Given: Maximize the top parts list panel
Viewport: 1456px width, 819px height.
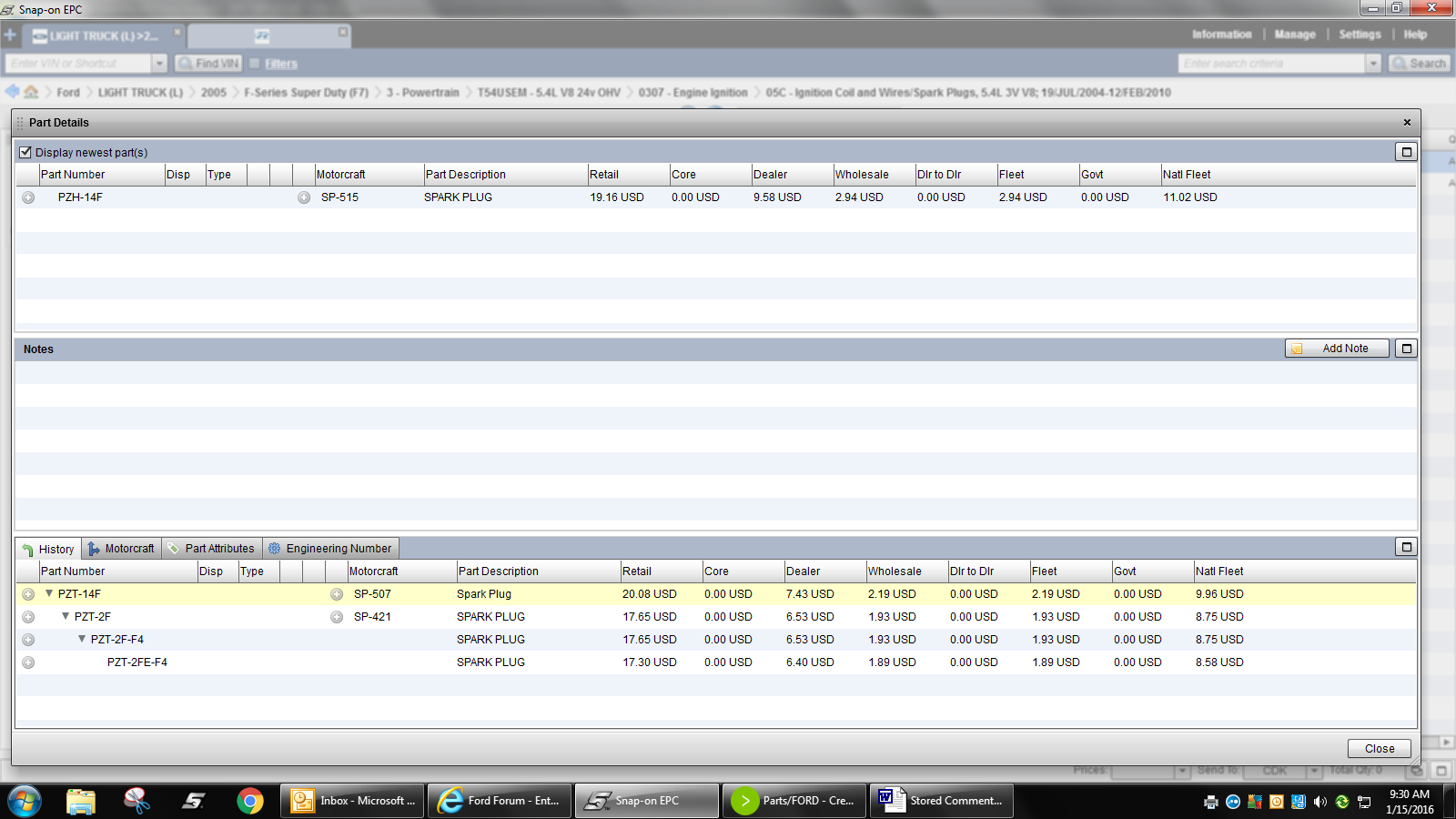Looking at the screenshot, I should pos(1406,152).
